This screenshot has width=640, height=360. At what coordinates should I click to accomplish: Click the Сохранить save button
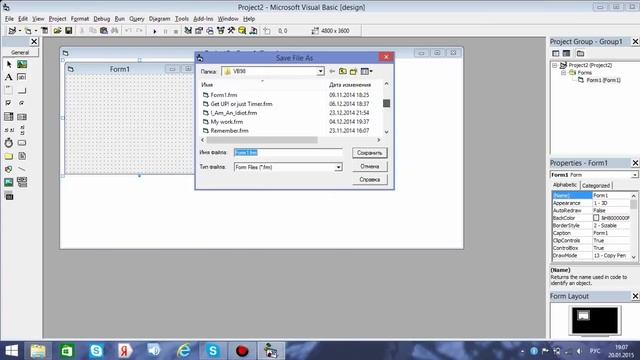click(370, 153)
